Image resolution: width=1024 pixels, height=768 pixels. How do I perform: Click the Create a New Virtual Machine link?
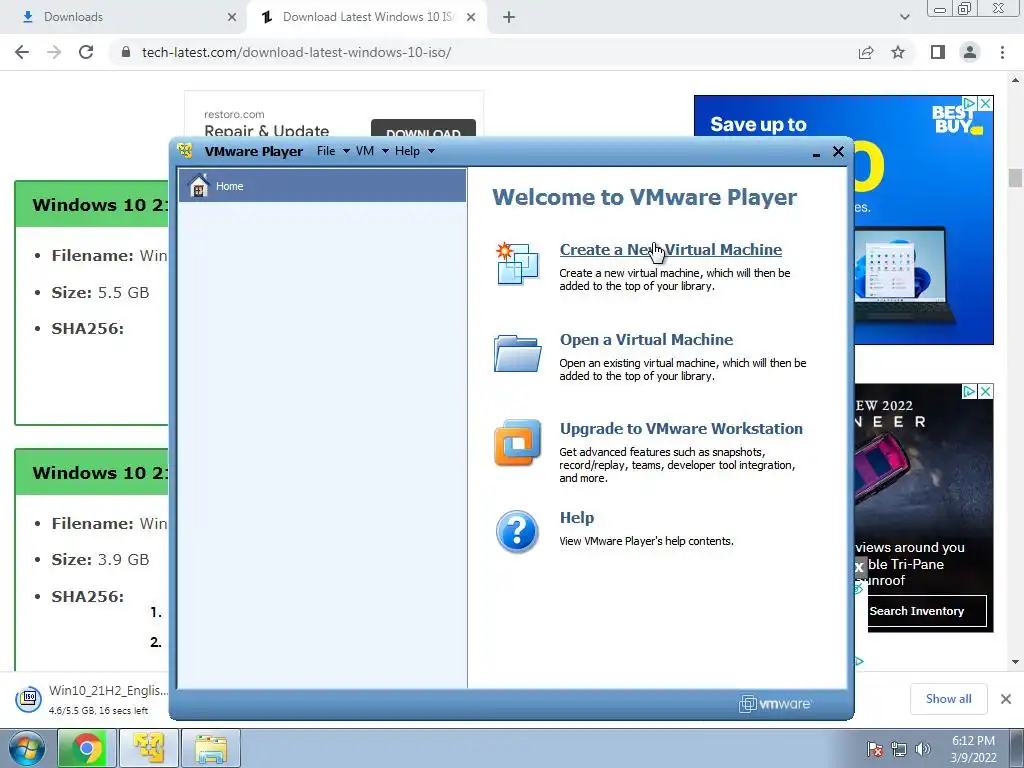(x=671, y=249)
